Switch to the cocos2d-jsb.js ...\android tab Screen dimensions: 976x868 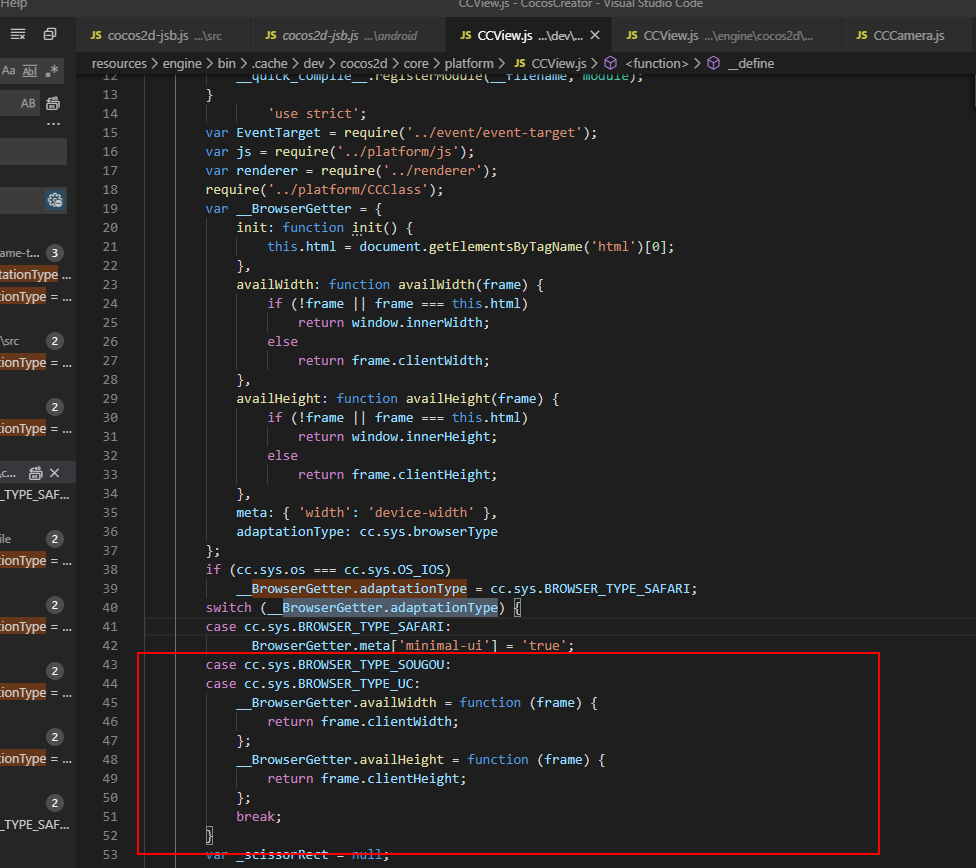349,35
